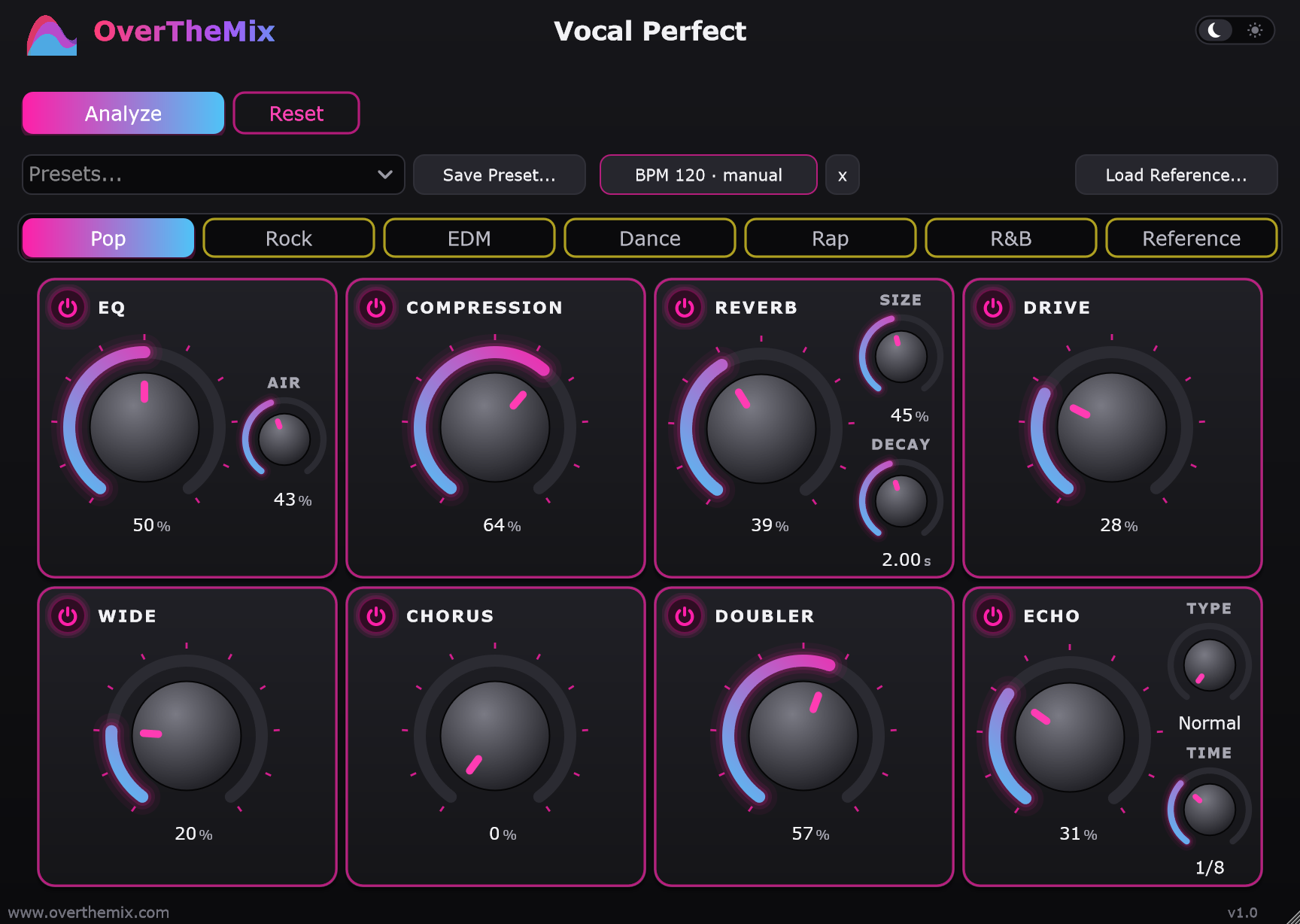Image resolution: width=1300 pixels, height=924 pixels.
Task: Click the Reverb Size knob
Action: point(901,357)
